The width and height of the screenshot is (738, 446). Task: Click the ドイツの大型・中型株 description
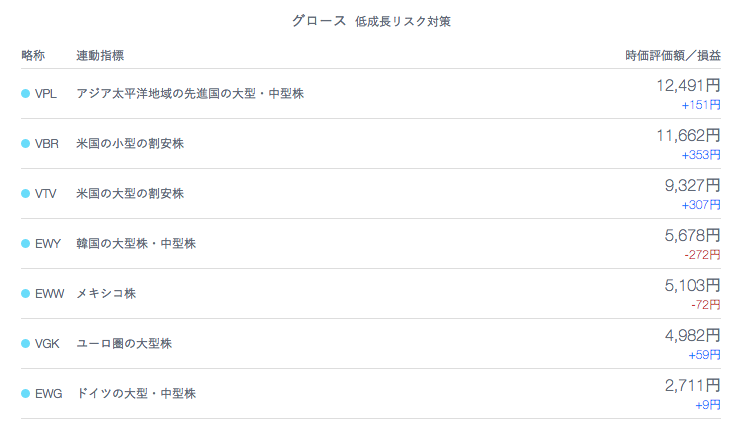136,393
